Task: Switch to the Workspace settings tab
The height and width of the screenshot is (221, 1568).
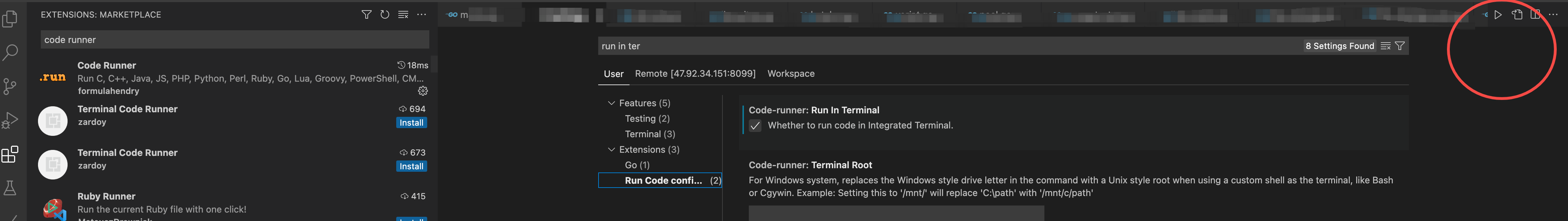Action: [x=791, y=74]
